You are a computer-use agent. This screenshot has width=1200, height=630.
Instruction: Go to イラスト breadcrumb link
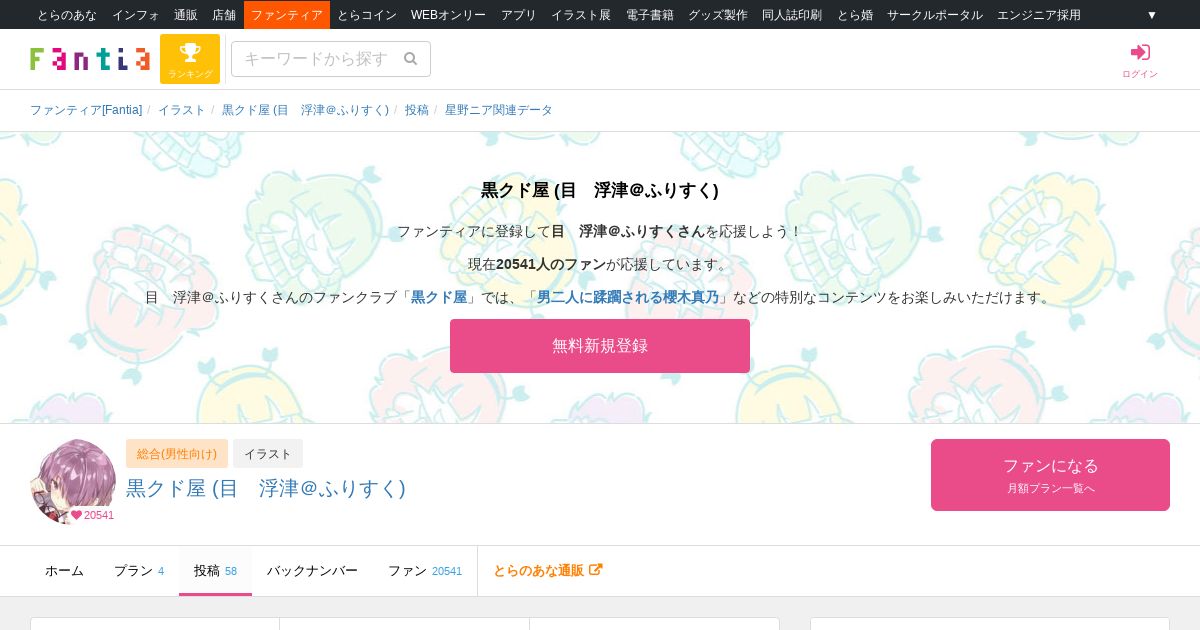(182, 110)
